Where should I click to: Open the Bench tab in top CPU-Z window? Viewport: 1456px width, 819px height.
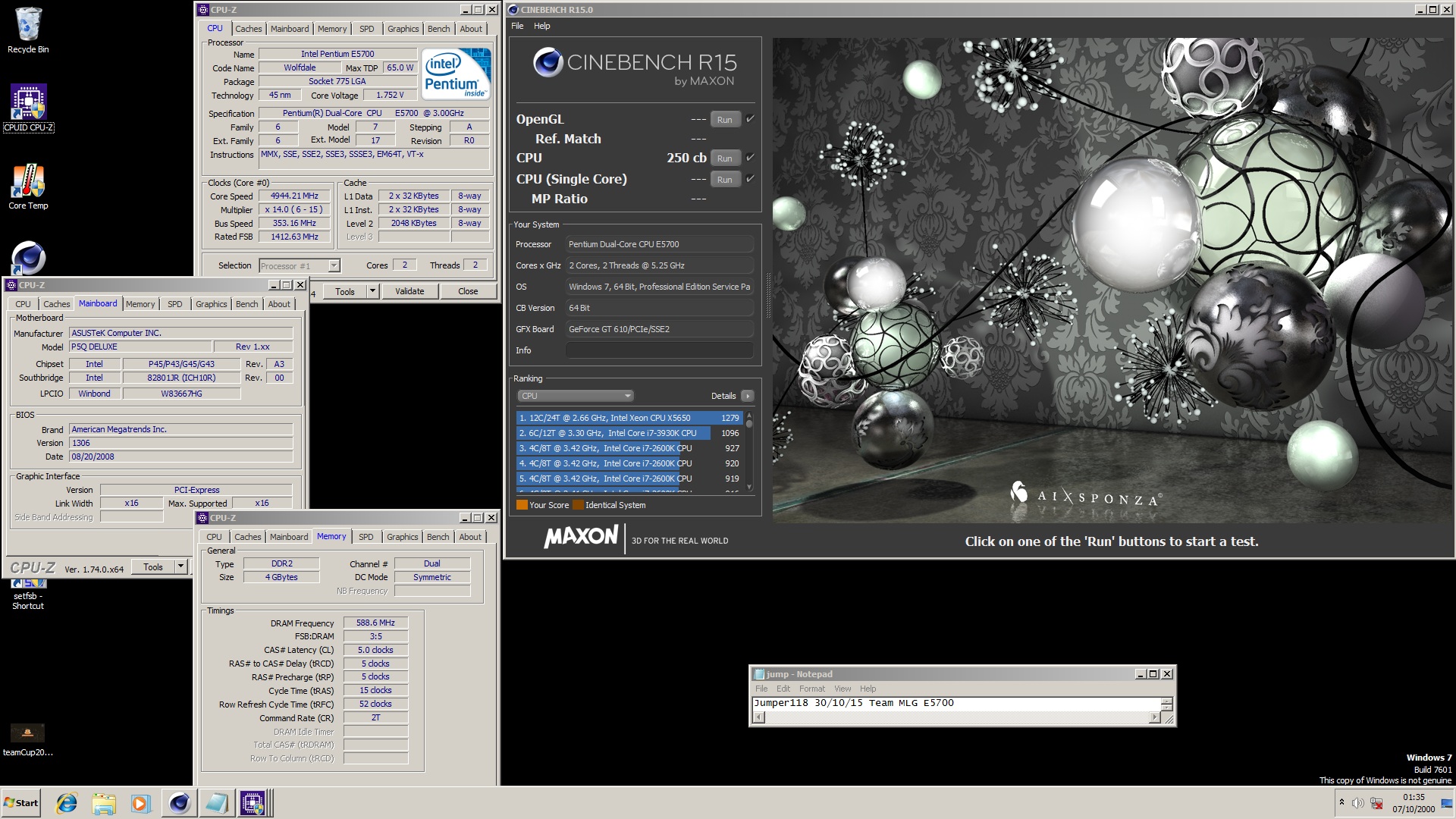[x=438, y=29]
